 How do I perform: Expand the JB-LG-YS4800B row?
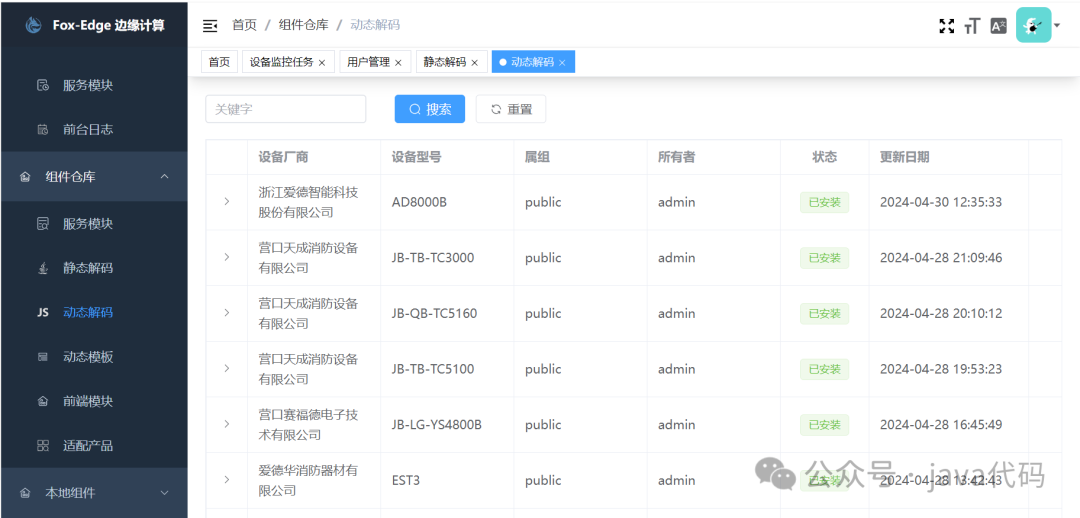tap(227, 424)
